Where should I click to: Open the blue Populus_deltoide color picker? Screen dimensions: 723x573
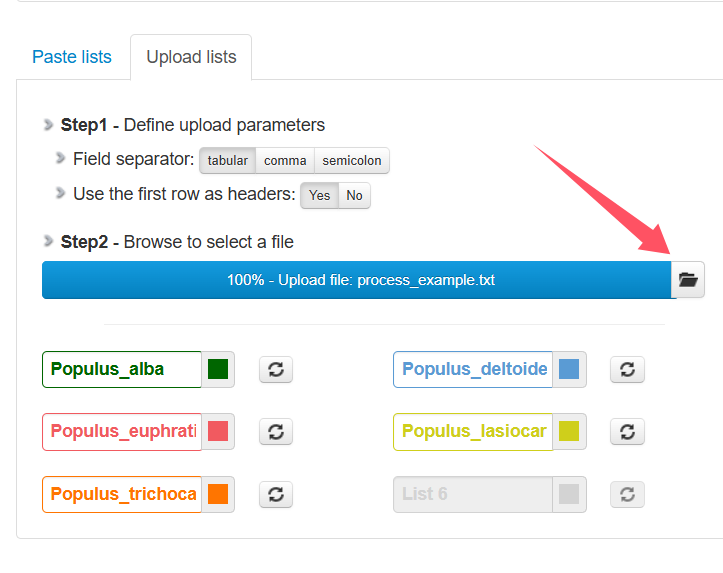[569, 369]
